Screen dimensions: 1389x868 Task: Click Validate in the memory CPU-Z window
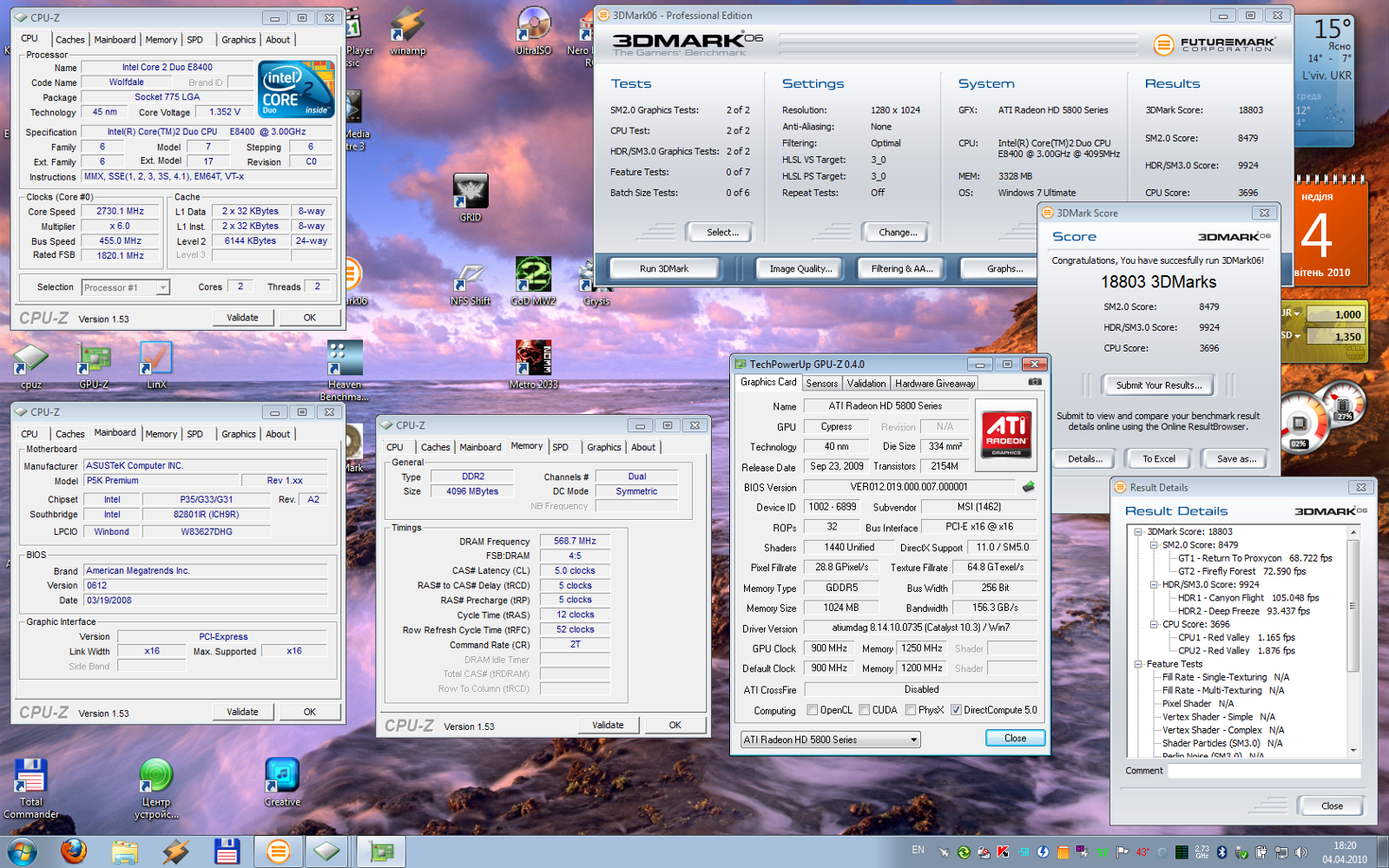[608, 725]
